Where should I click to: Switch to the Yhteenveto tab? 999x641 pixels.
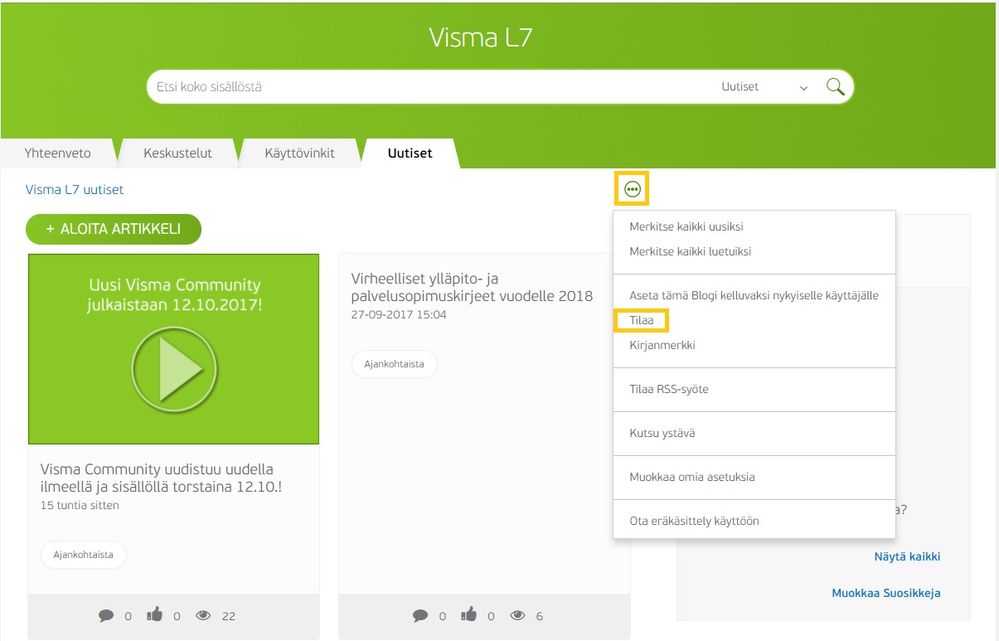pyautogui.click(x=57, y=153)
